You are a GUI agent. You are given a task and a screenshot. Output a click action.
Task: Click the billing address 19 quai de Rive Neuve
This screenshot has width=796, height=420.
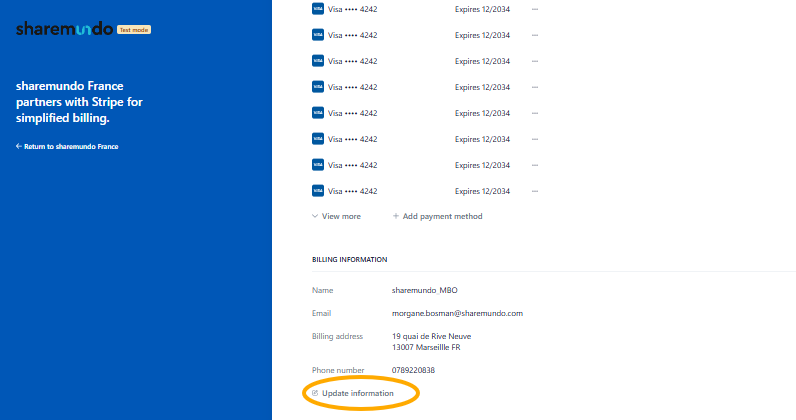click(431, 336)
